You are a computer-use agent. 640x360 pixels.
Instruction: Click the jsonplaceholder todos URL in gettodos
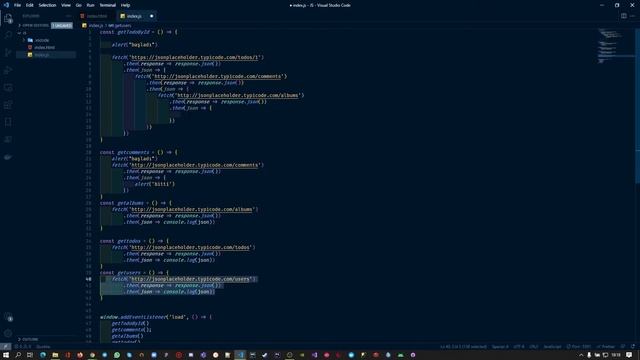click(190, 247)
